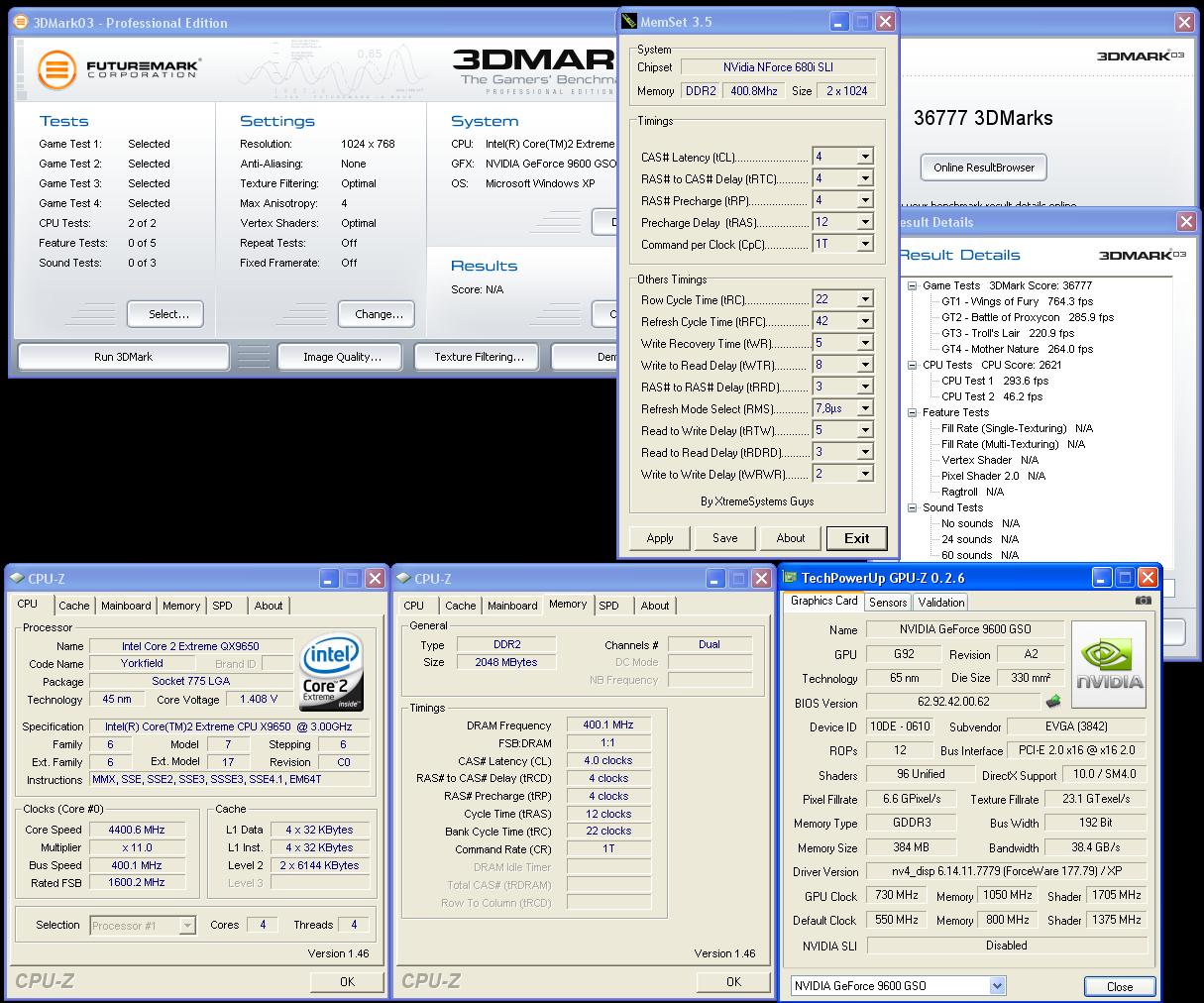Collapse the Sound Tests tree node

coord(912,507)
